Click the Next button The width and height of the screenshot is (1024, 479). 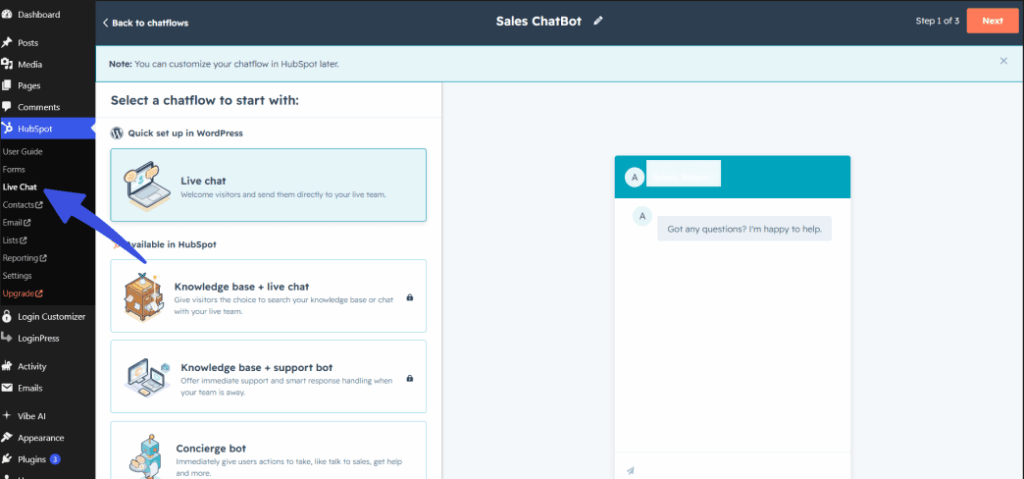point(992,21)
